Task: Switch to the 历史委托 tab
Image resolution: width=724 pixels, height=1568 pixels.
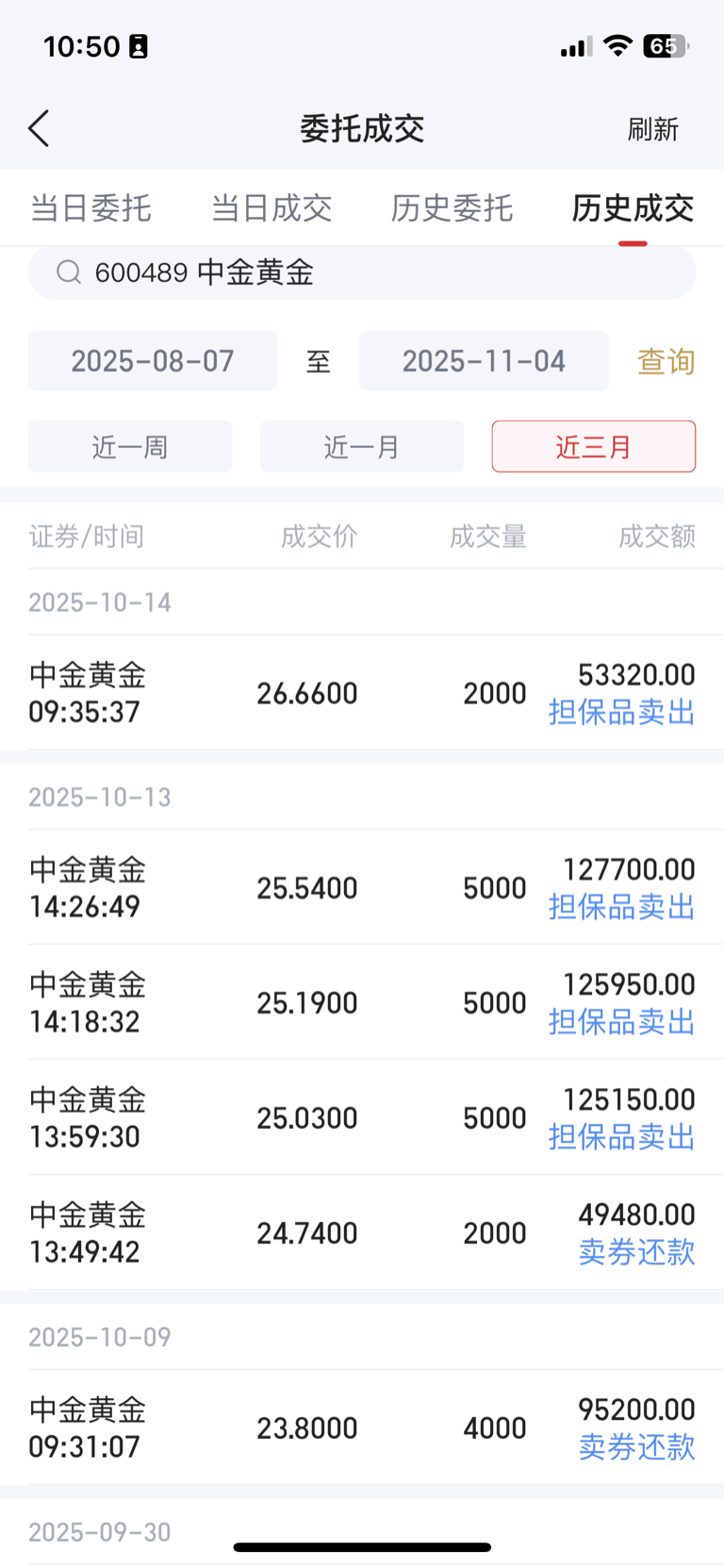Action: click(x=452, y=208)
